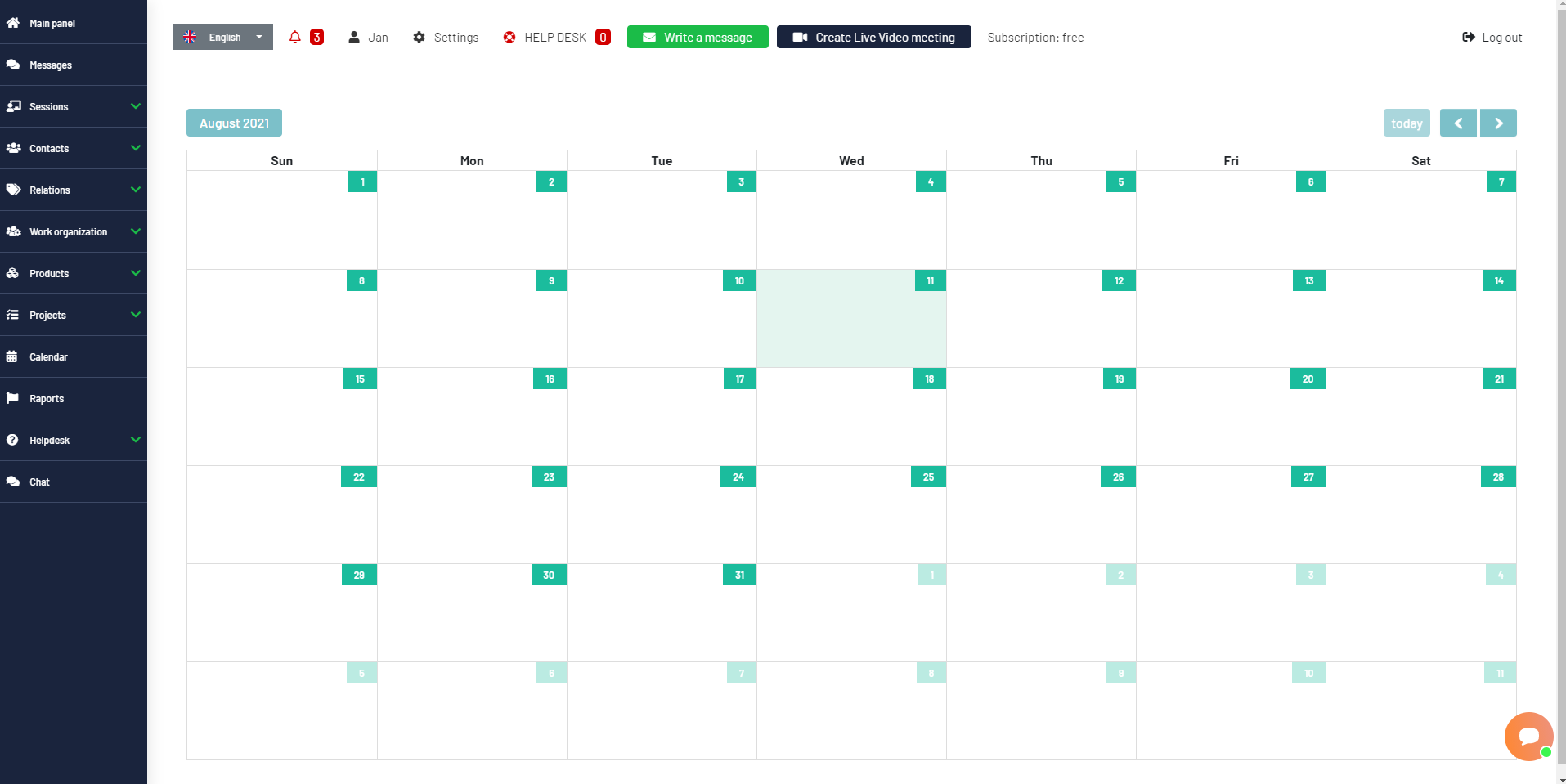
Task: Select the Calendar icon in sidebar
Action: pyautogui.click(x=11, y=356)
